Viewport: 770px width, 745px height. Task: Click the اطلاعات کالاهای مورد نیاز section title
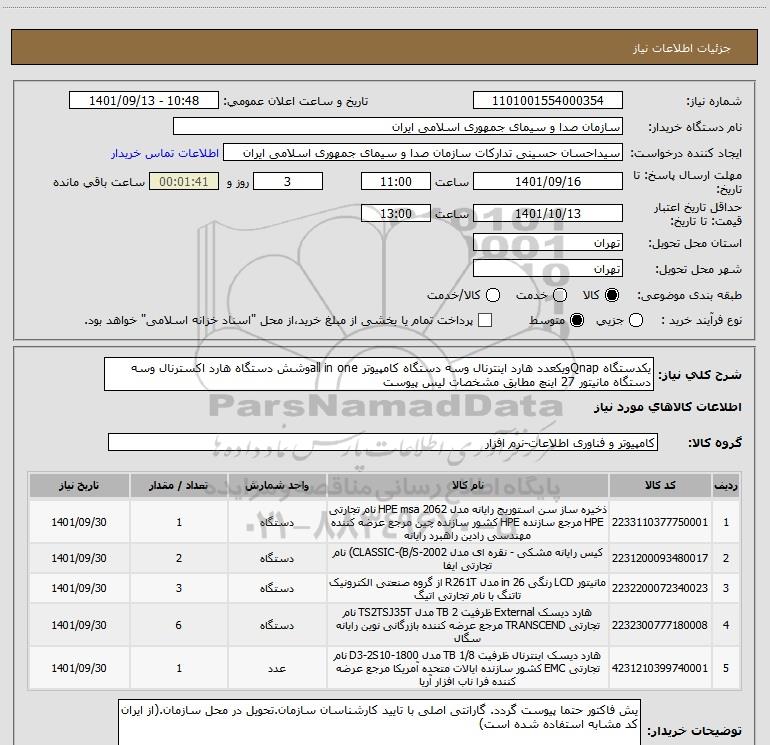click(667, 408)
